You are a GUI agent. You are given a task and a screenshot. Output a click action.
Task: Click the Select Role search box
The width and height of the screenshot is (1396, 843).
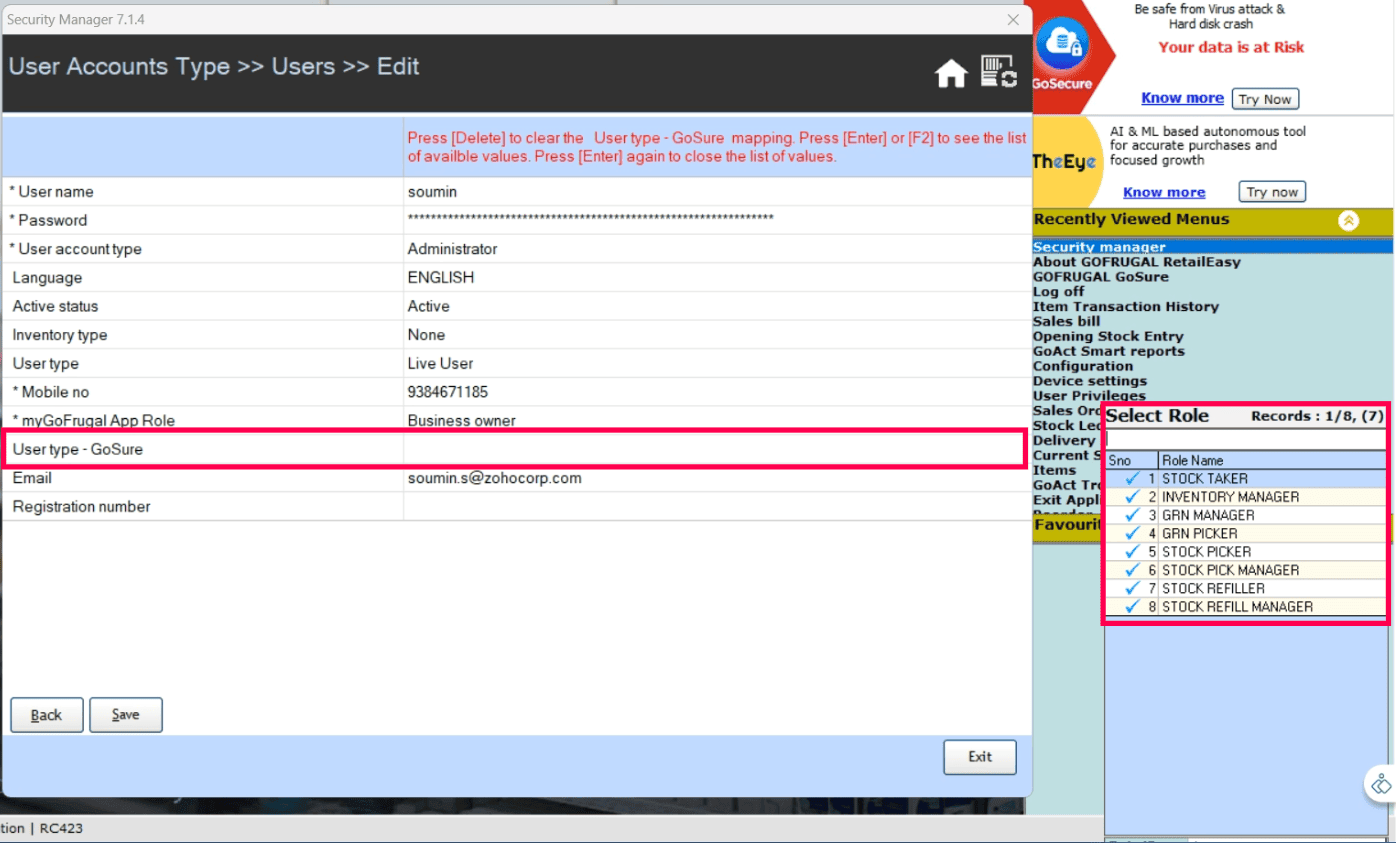(1245, 438)
